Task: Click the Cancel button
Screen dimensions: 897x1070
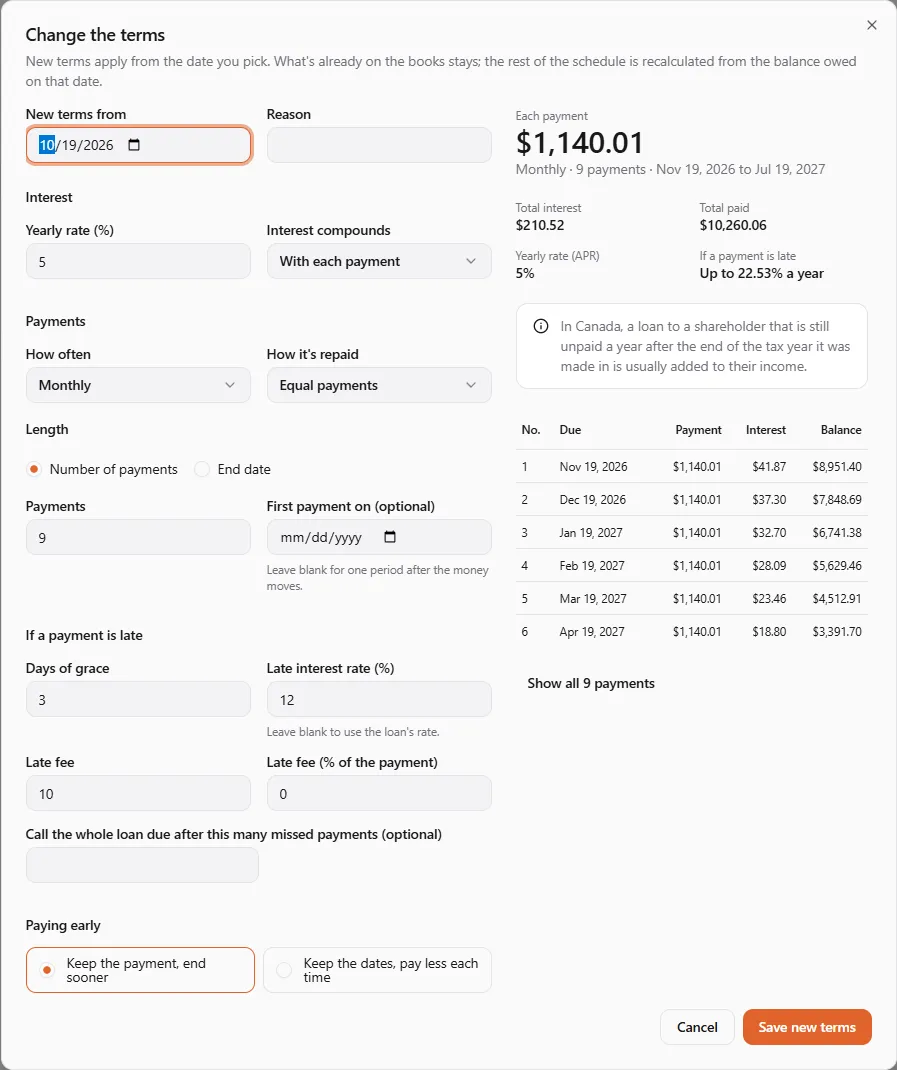Action: pos(697,1027)
